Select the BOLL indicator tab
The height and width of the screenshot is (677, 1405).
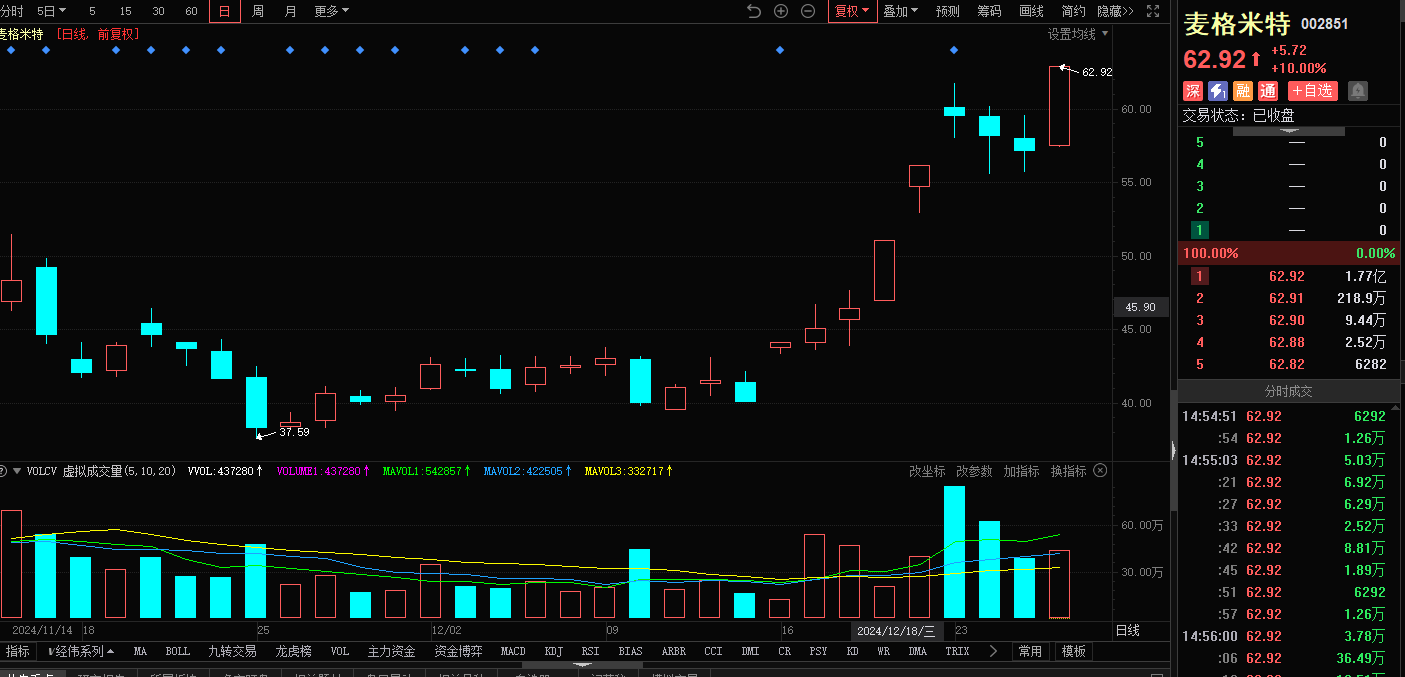(x=177, y=651)
